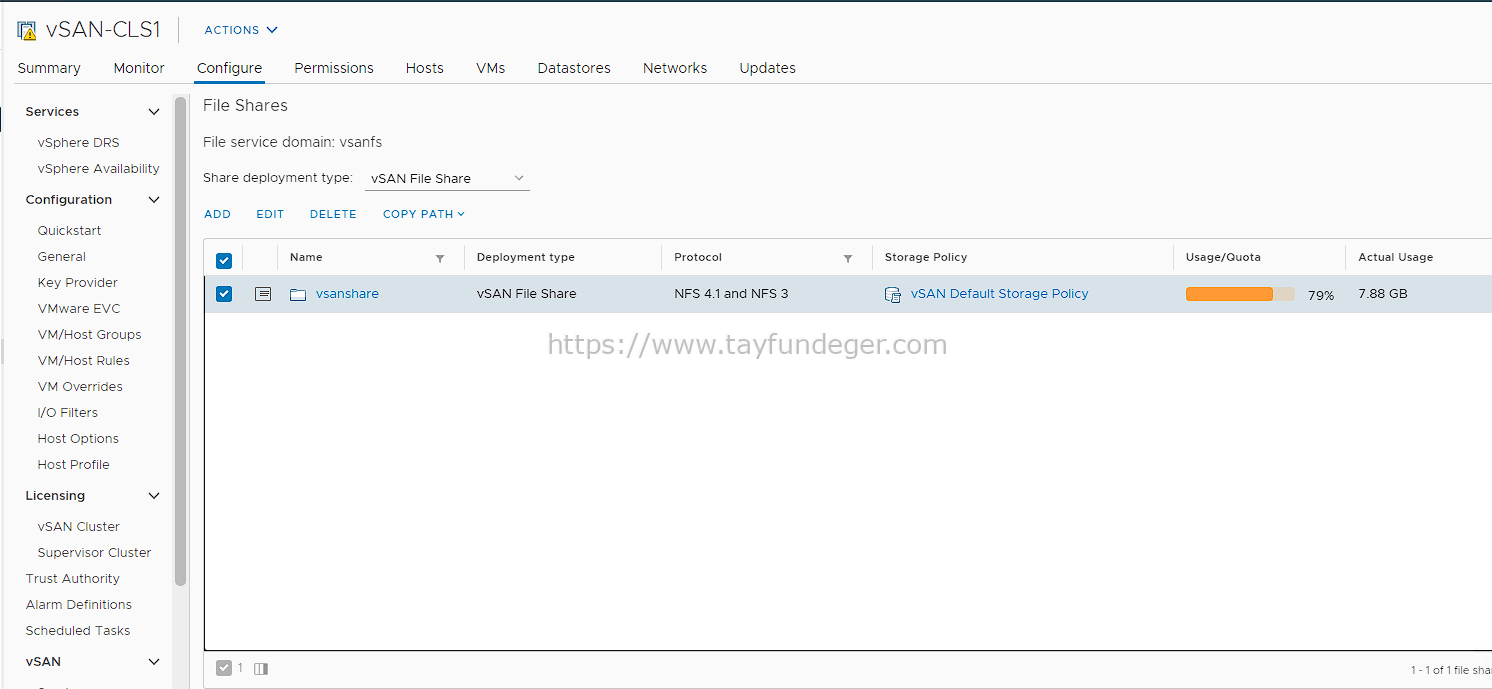Go to the Hosts tab
Image resolution: width=1492 pixels, height=689 pixels.
(425, 68)
